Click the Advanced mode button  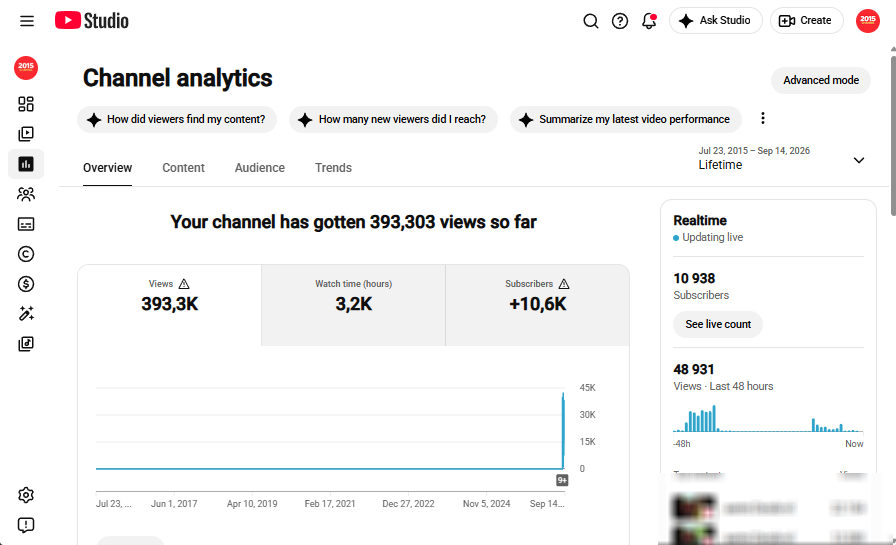coord(821,81)
